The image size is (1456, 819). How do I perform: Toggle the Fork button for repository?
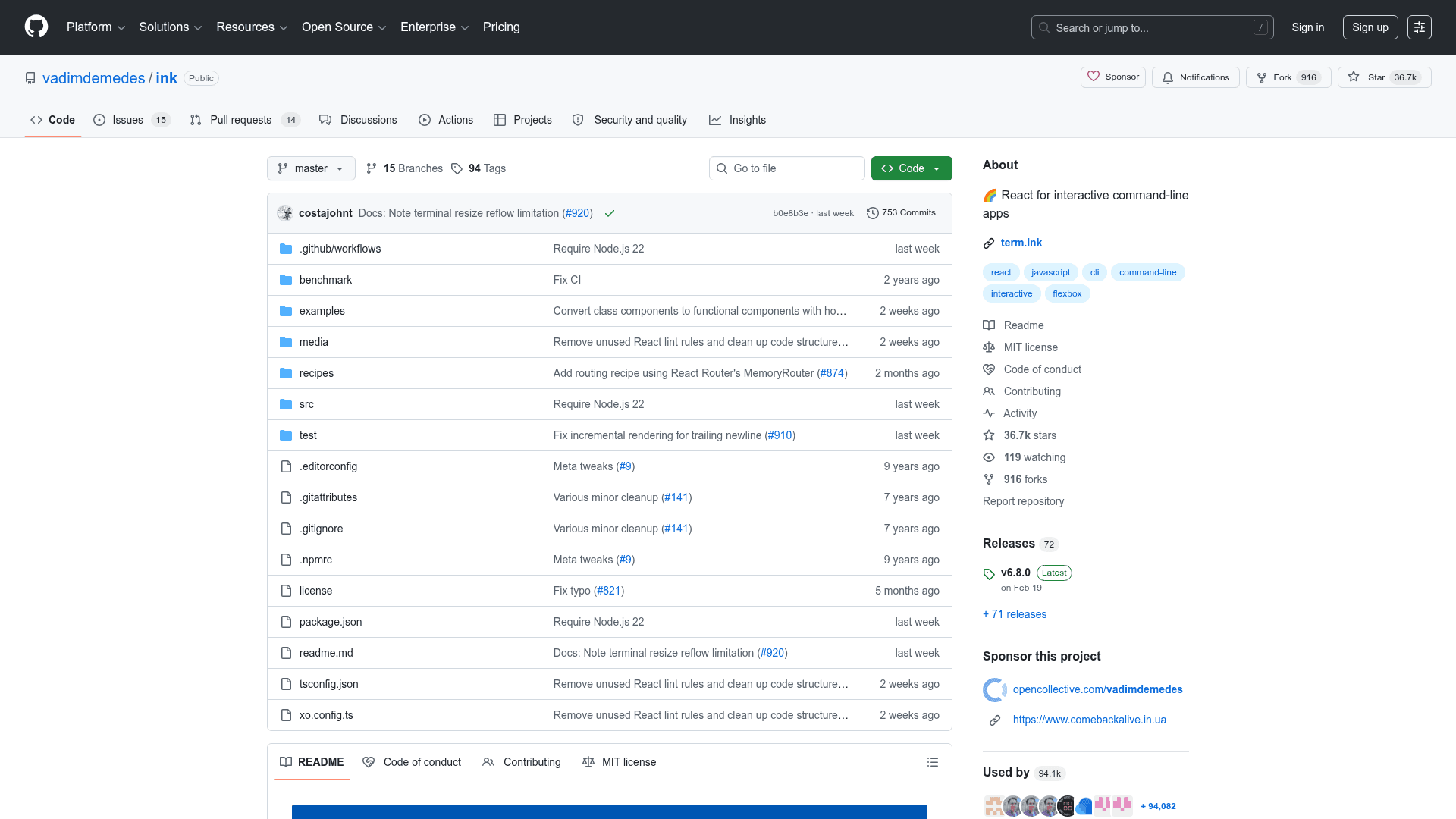(1282, 77)
